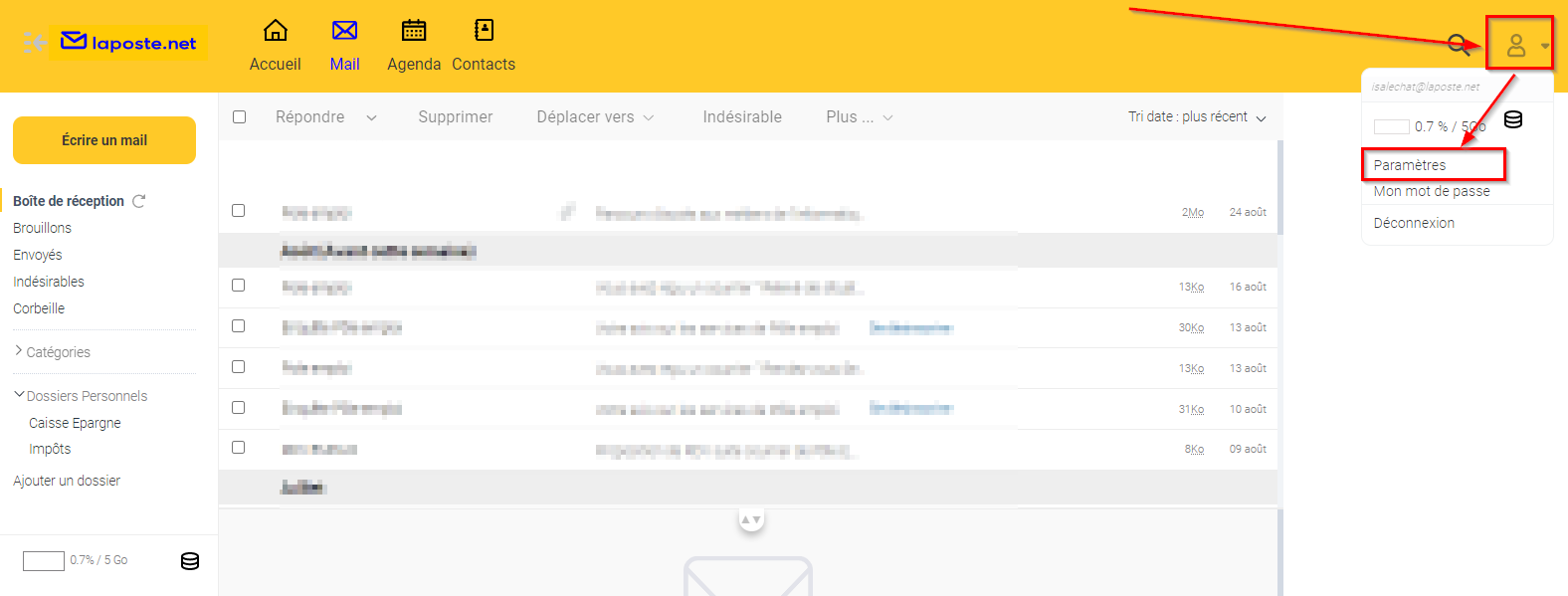This screenshot has width=1568, height=596.
Task: Click storage database icon in sidebar bottom
Action: click(190, 561)
